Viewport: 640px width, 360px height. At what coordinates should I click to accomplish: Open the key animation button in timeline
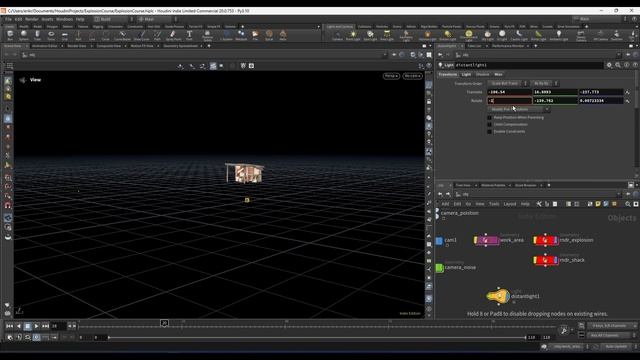(x=564, y=331)
